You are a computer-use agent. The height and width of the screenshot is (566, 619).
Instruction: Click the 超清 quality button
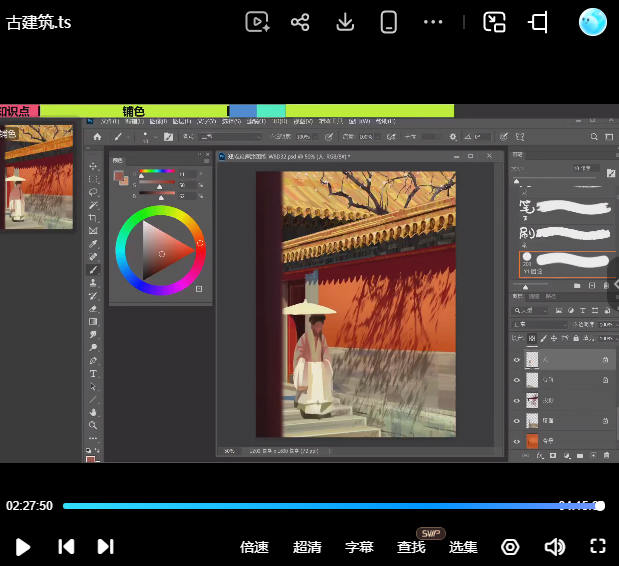click(x=307, y=547)
